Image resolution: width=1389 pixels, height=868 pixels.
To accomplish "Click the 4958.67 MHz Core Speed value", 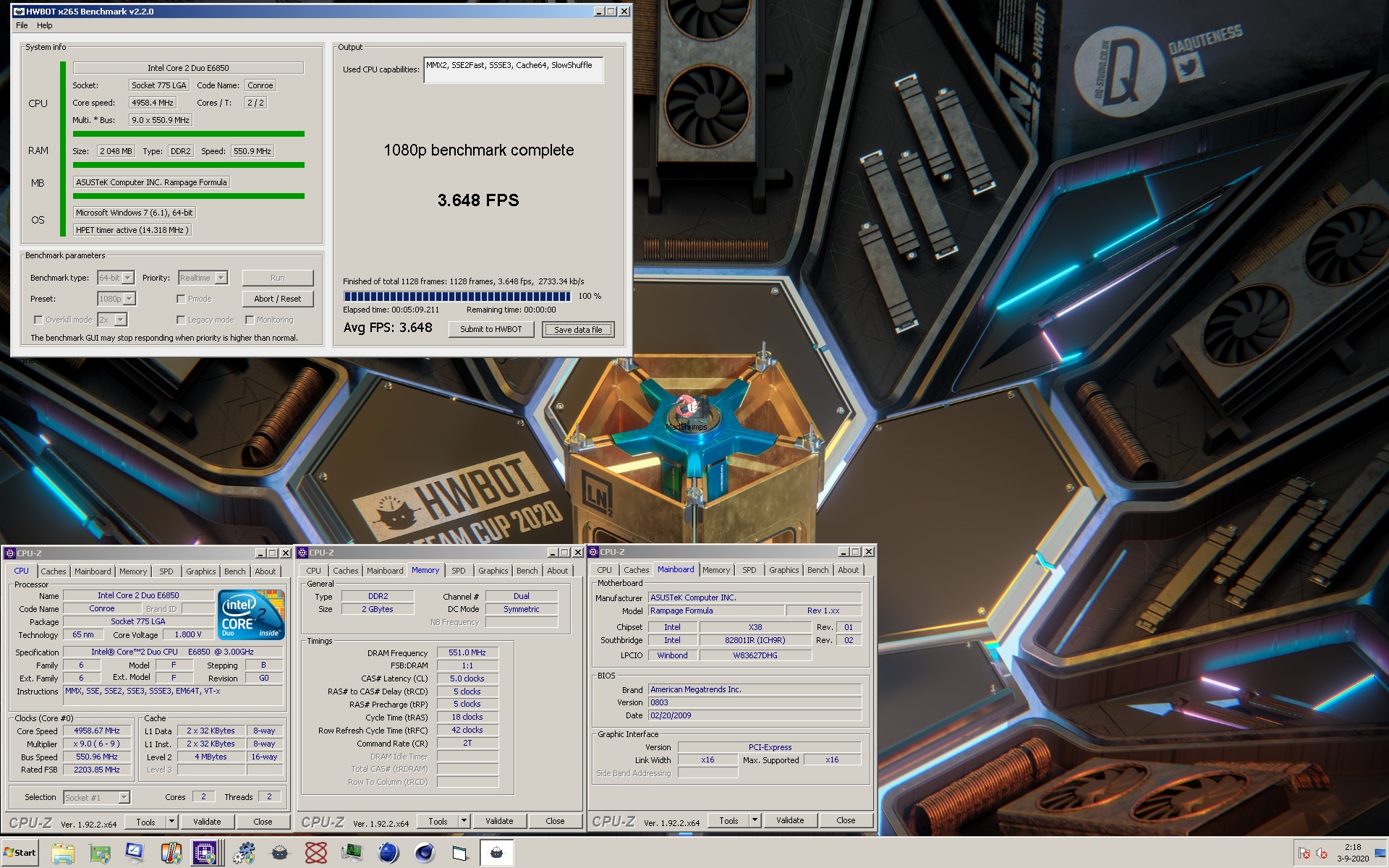I will [x=97, y=731].
